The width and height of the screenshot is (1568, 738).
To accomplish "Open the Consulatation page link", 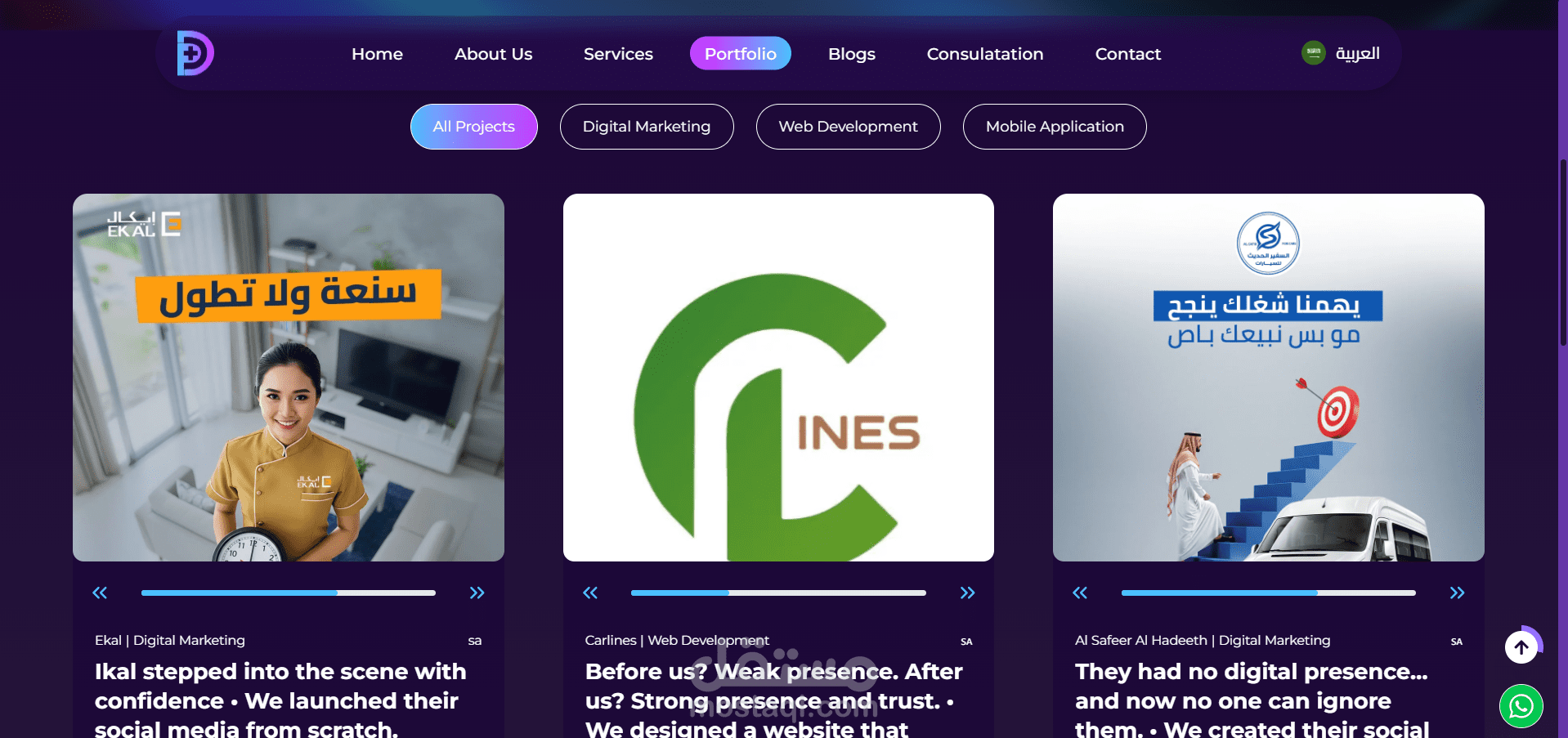I will 985,54.
